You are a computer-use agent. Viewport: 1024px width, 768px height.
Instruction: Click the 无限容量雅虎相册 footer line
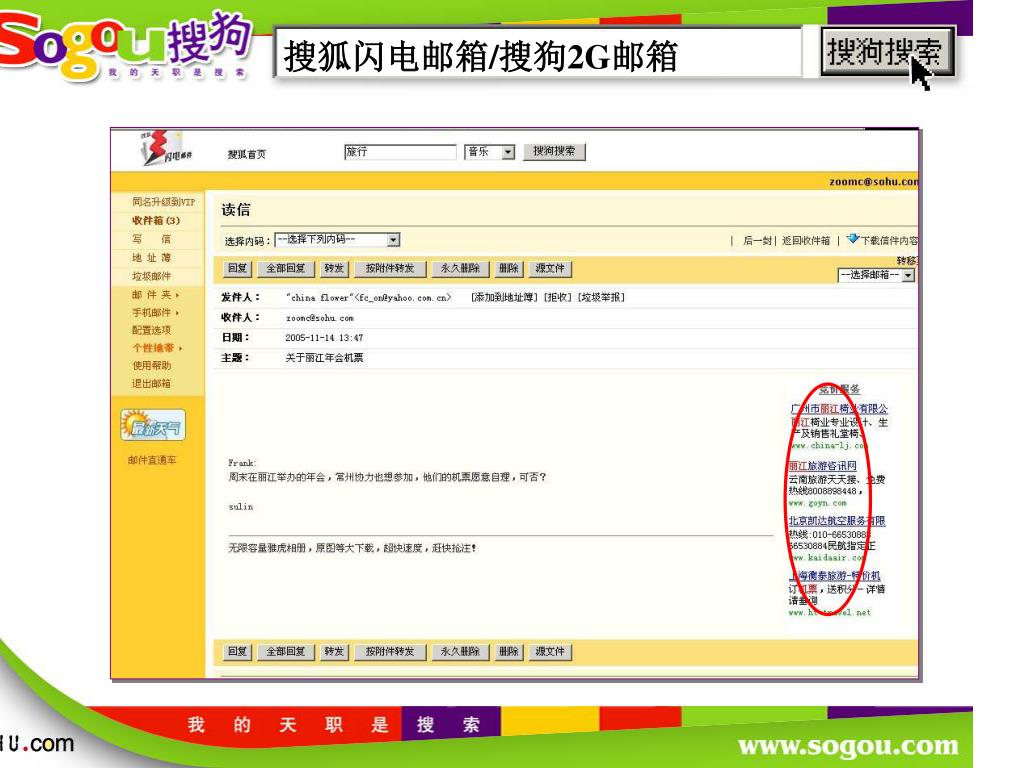coord(351,548)
